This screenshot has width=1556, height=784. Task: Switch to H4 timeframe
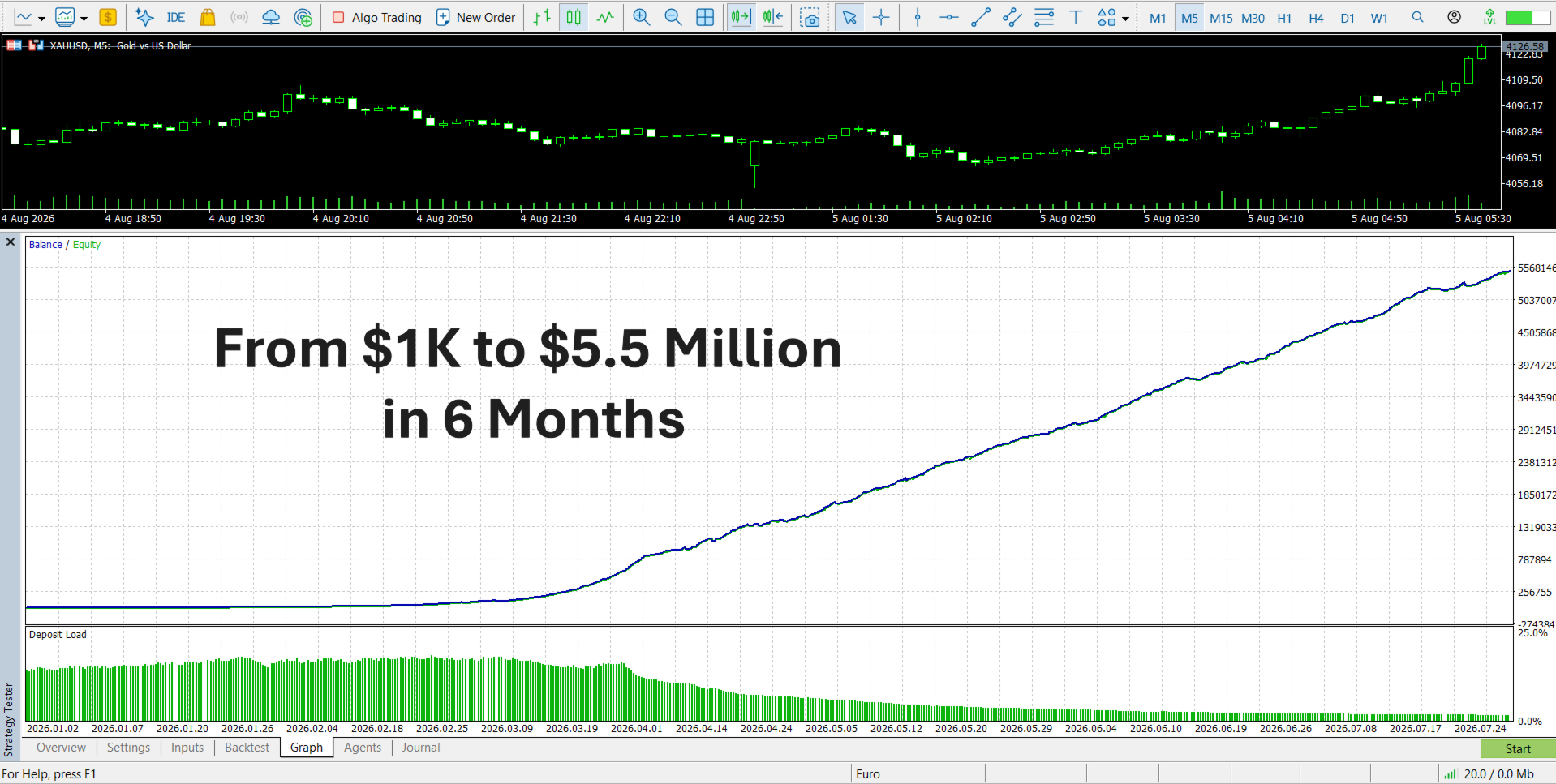1316,18
